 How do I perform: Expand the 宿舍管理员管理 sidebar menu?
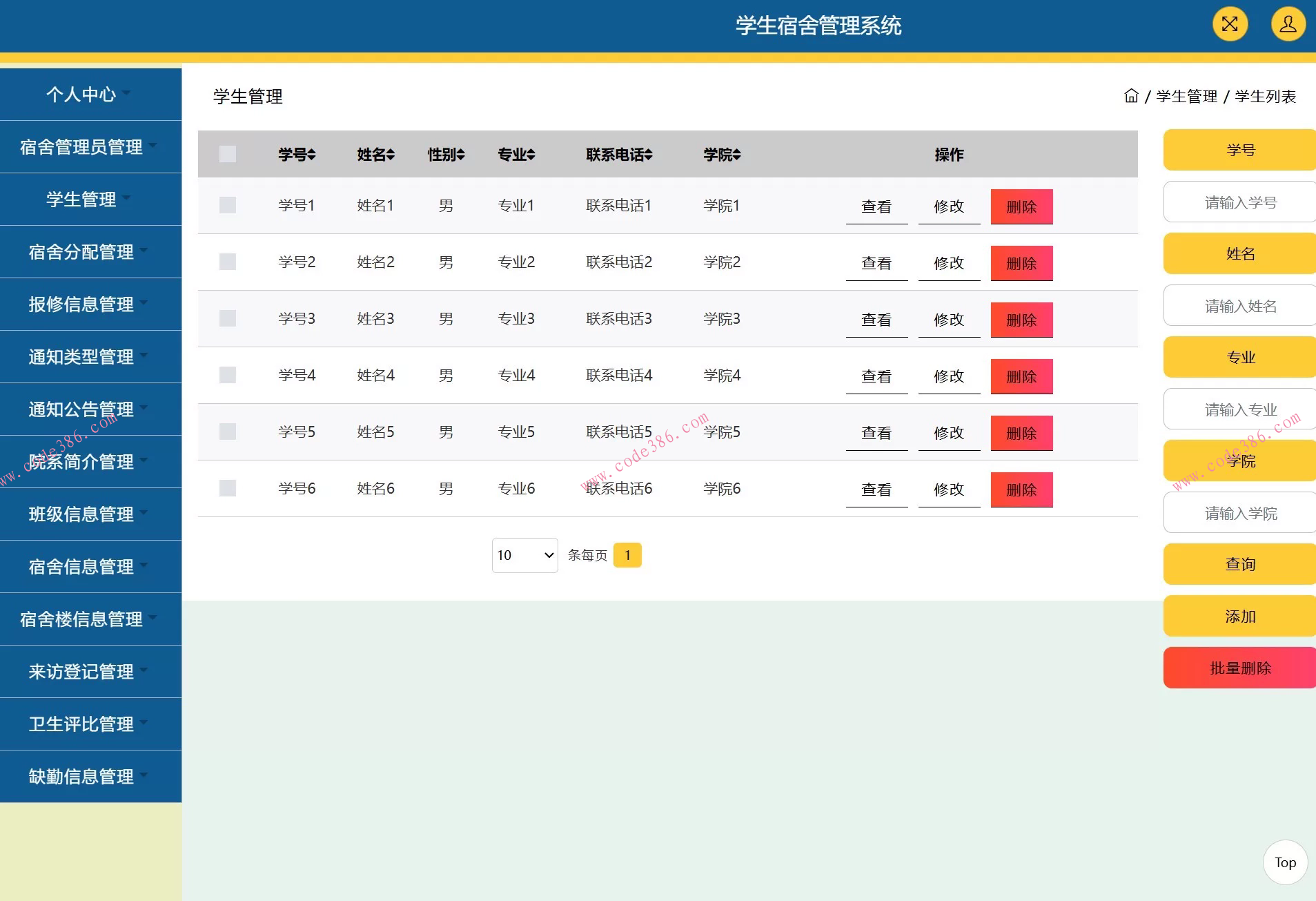point(86,147)
